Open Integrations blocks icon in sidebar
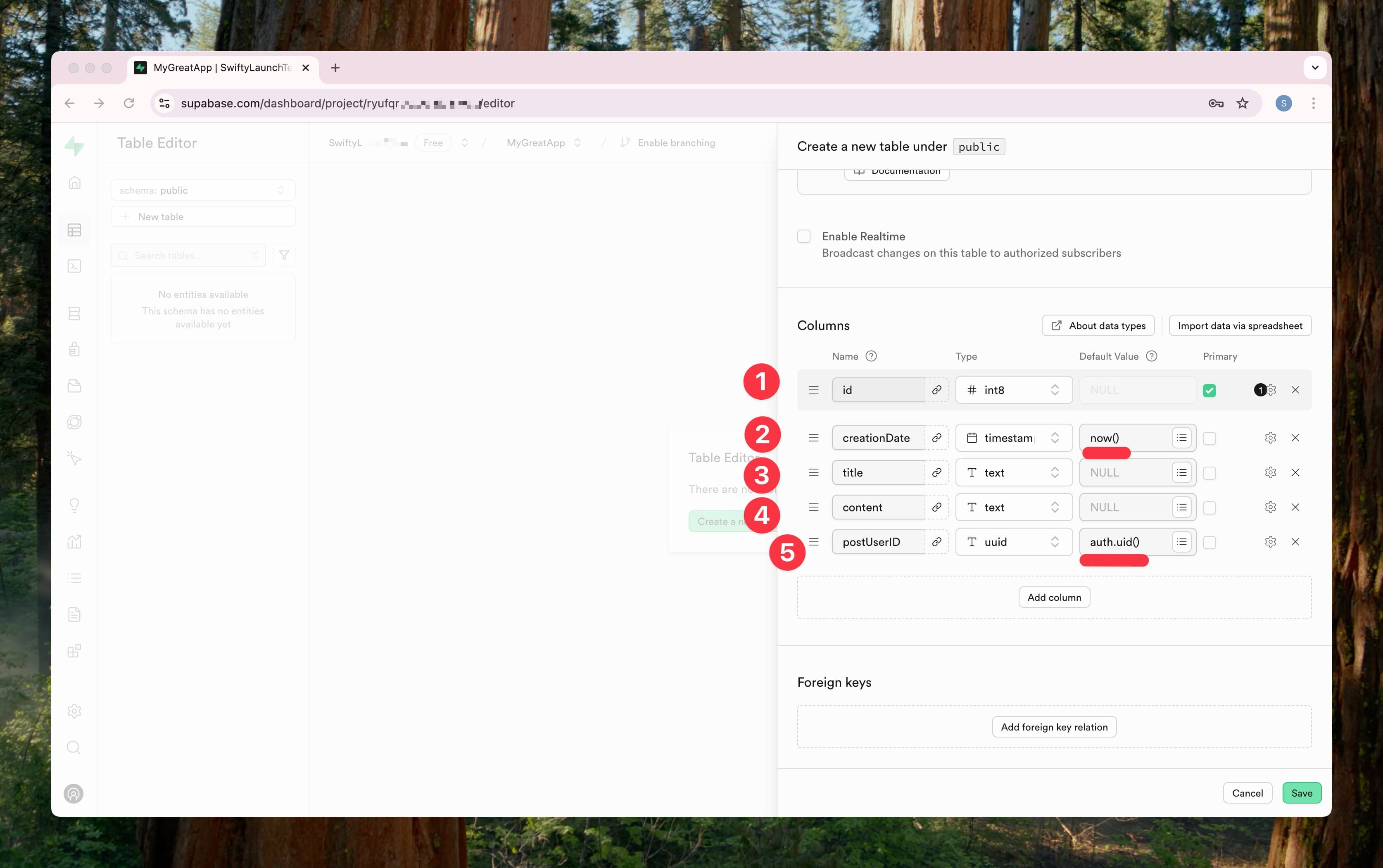 click(74, 650)
